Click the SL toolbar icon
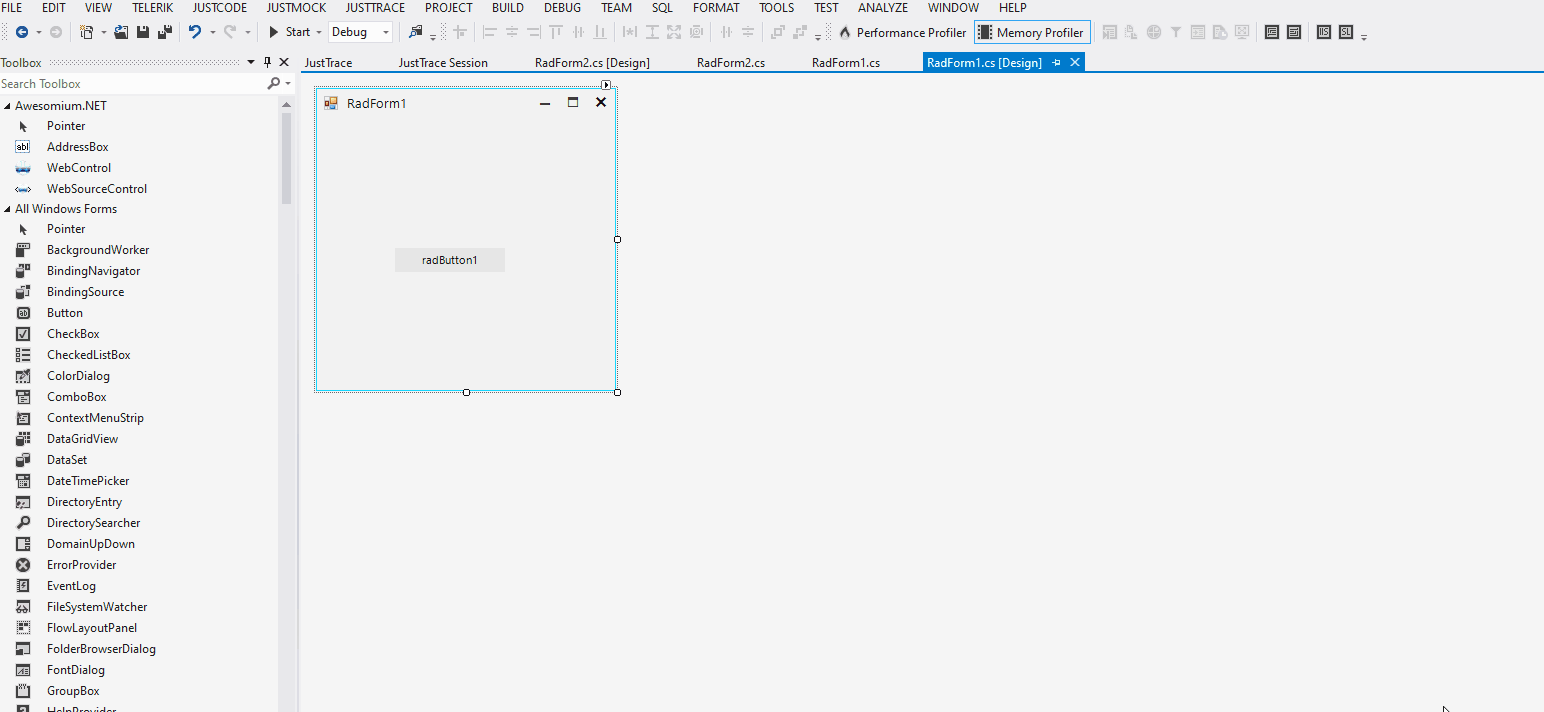The width and height of the screenshot is (1544, 712). point(1346,32)
